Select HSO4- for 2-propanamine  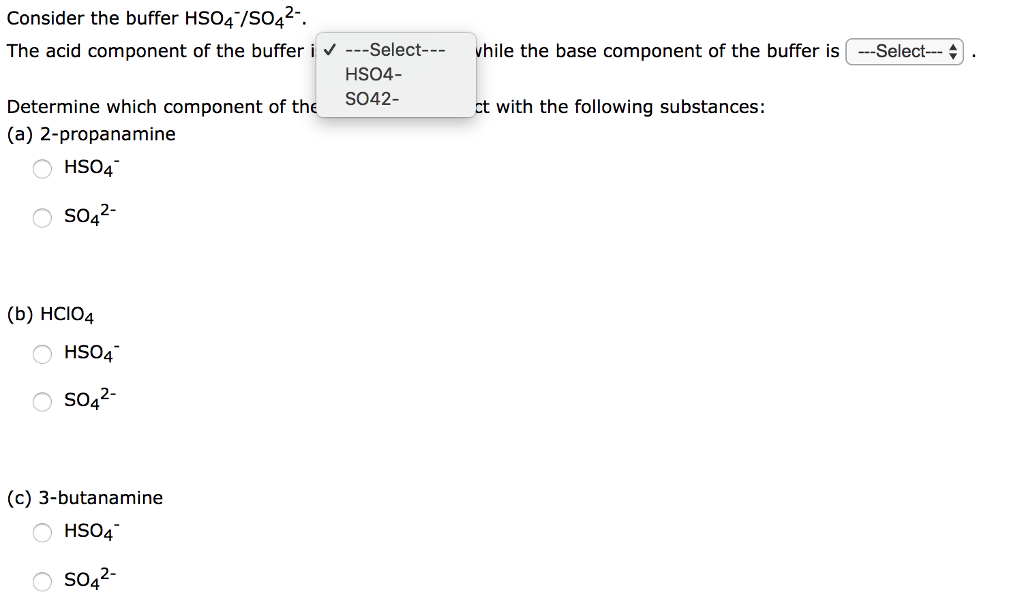point(42,169)
